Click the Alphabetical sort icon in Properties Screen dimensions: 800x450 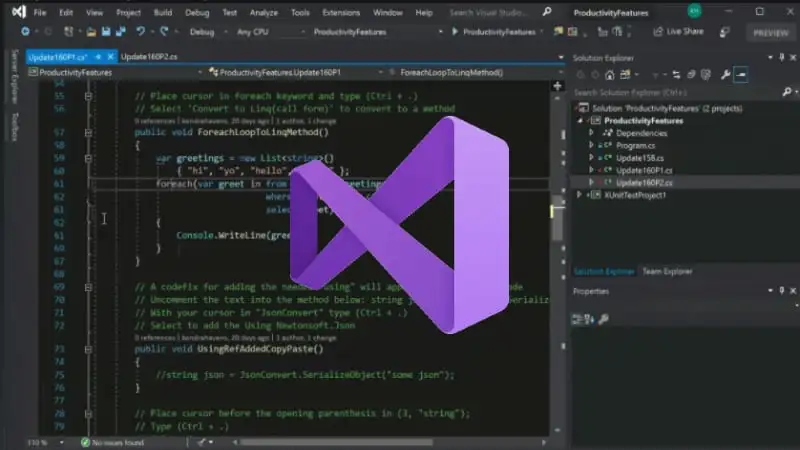click(x=589, y=319)
